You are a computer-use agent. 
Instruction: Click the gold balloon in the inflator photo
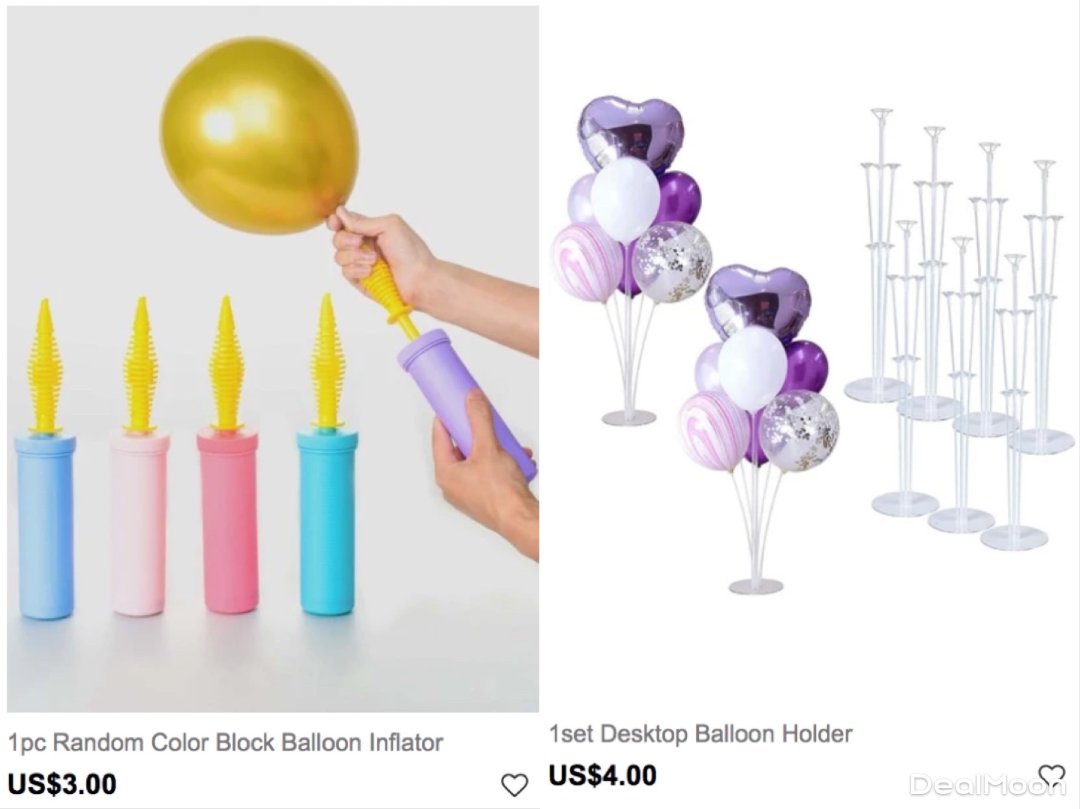(x=260, y=136)
